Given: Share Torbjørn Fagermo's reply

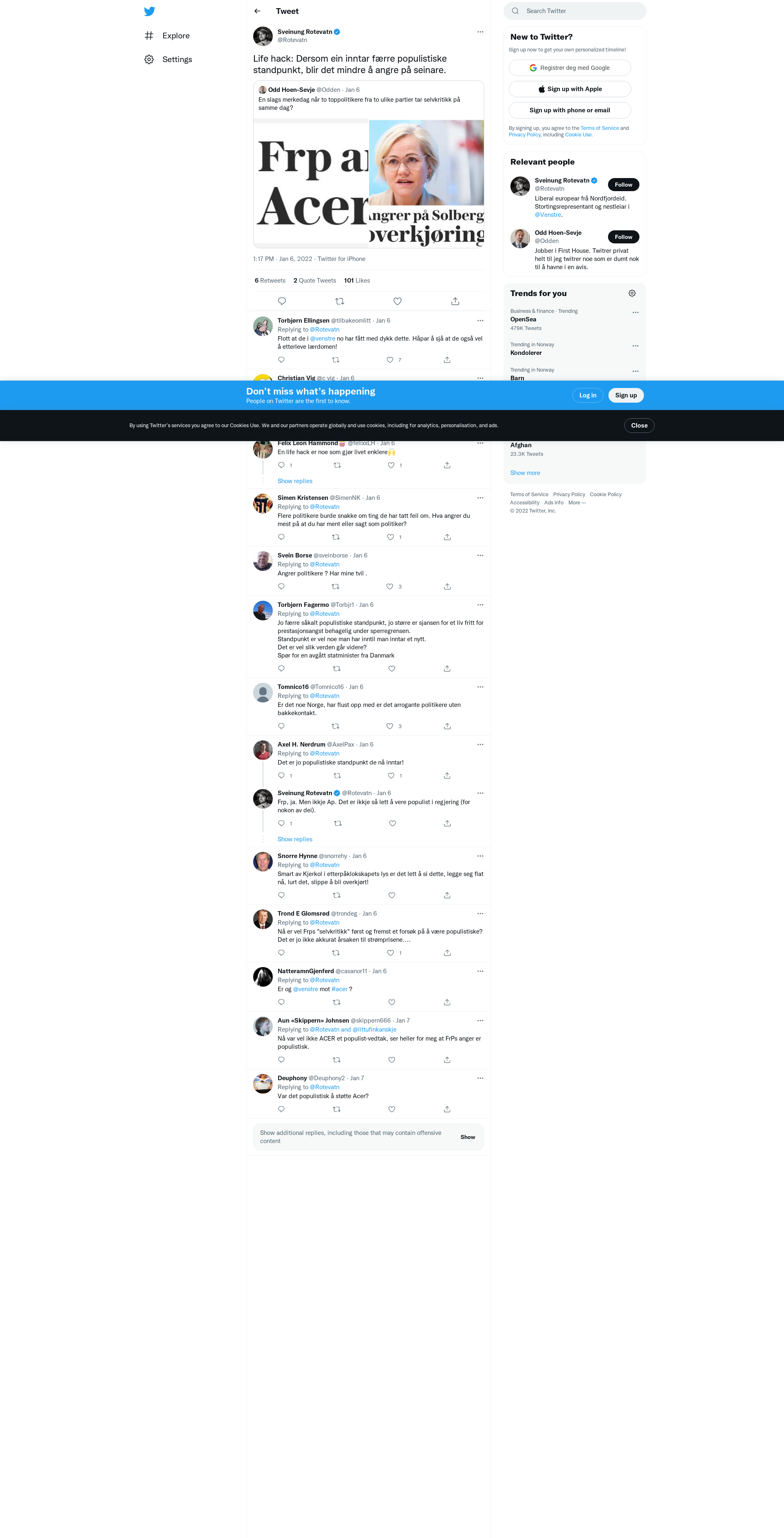Looking at the screenshot, I should coord(447,669).
